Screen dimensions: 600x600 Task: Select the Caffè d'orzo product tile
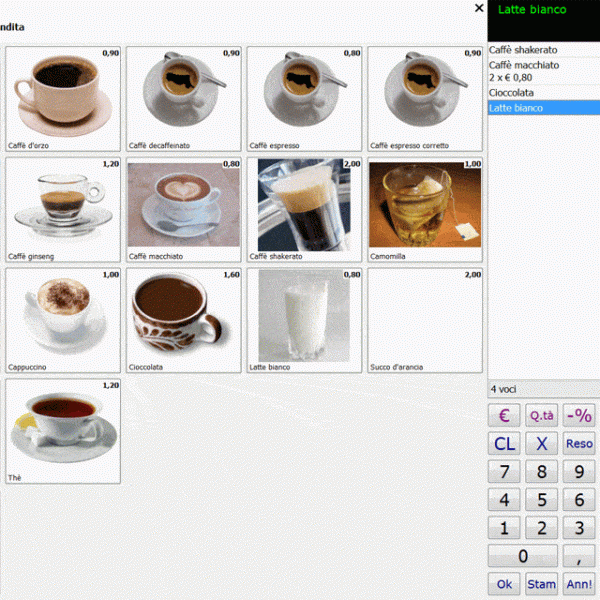[x=63, y=98]
